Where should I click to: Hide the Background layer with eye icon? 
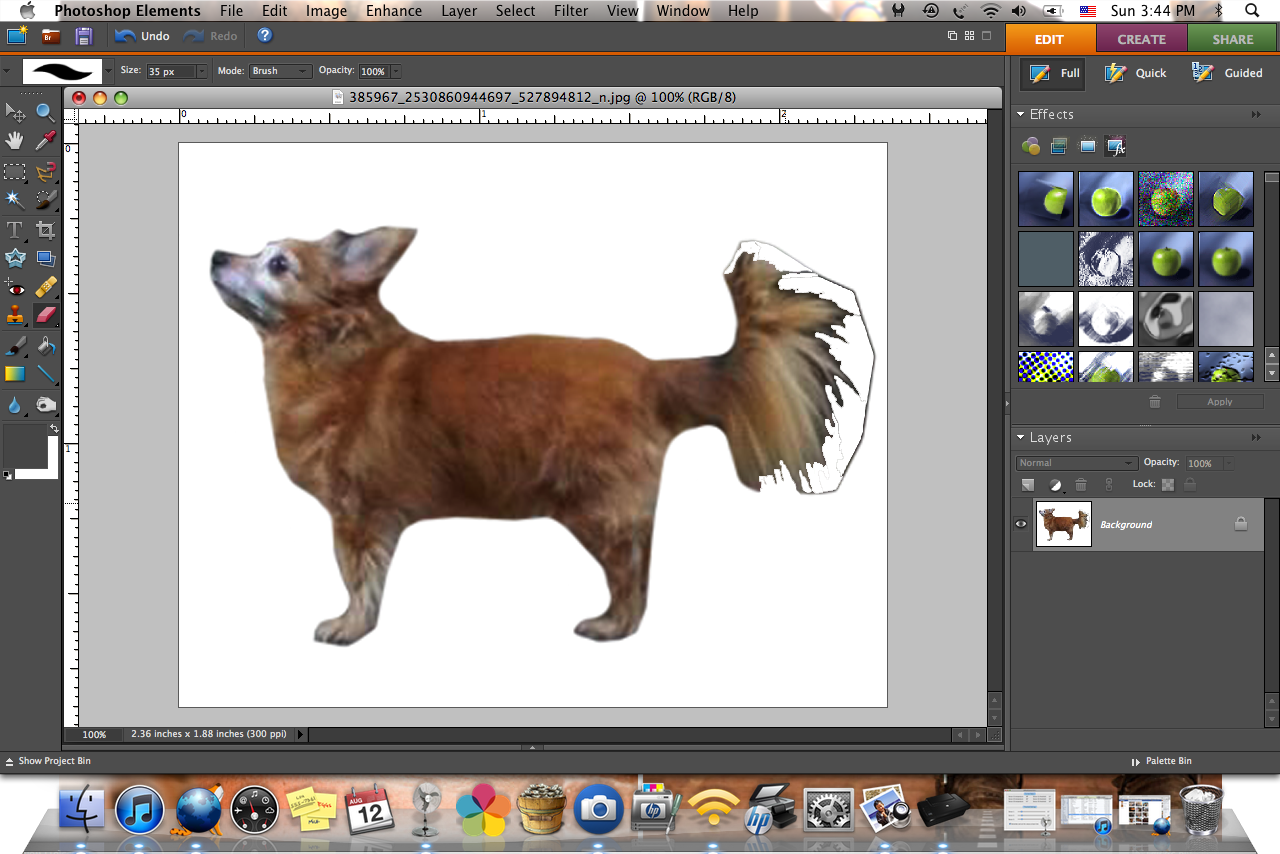coord(1021,523)
